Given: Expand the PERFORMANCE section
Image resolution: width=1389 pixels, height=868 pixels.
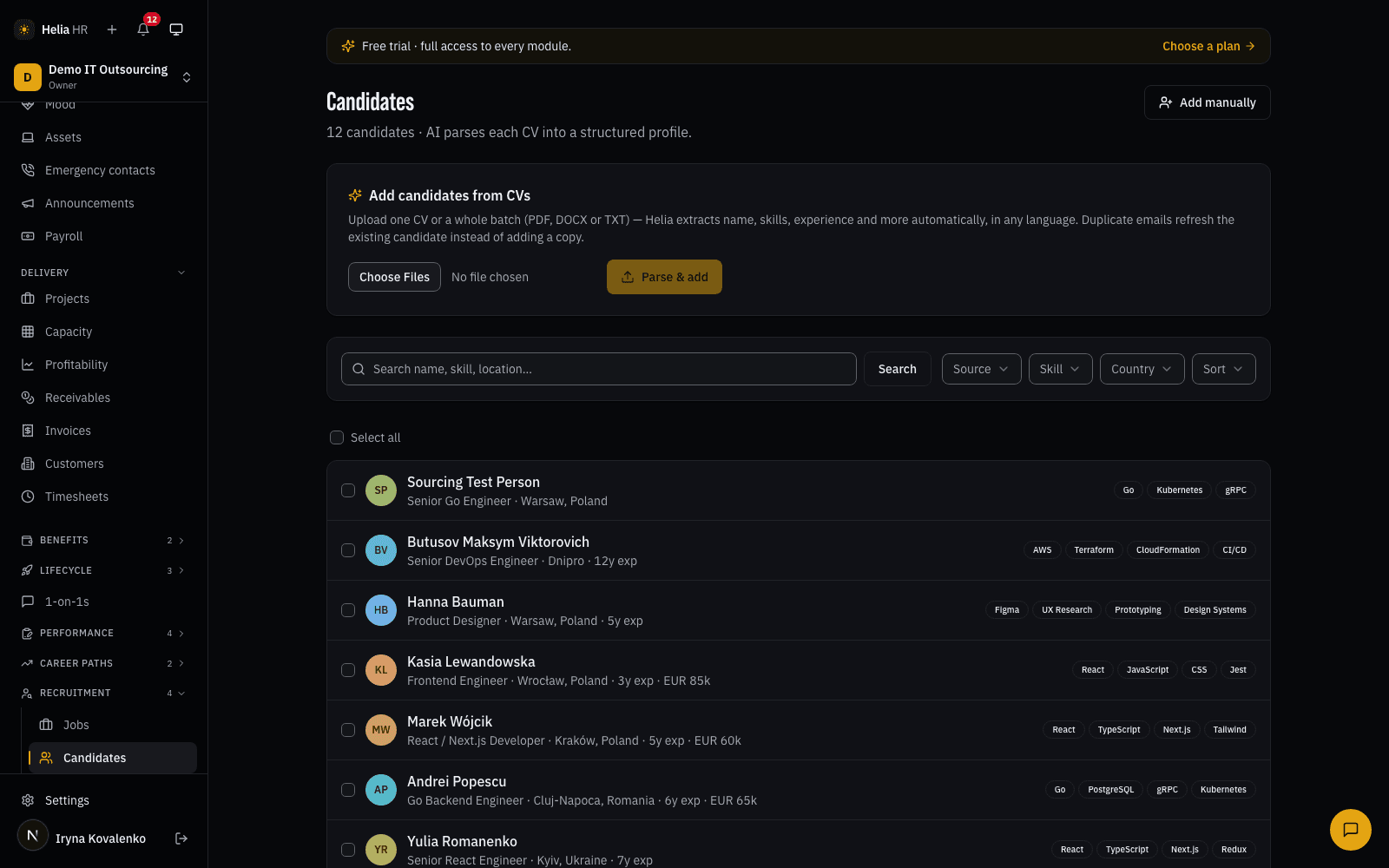Looking at the screenshot, I should coord(103,633).
